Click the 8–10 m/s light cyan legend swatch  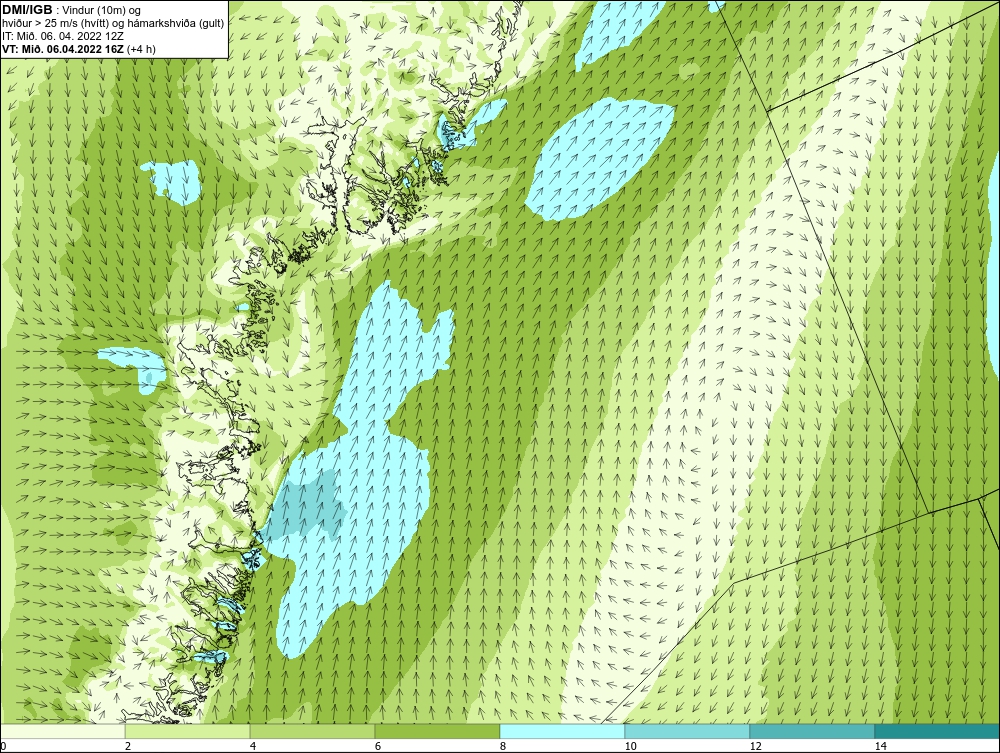pyautogui.click(x=562, y=731)
